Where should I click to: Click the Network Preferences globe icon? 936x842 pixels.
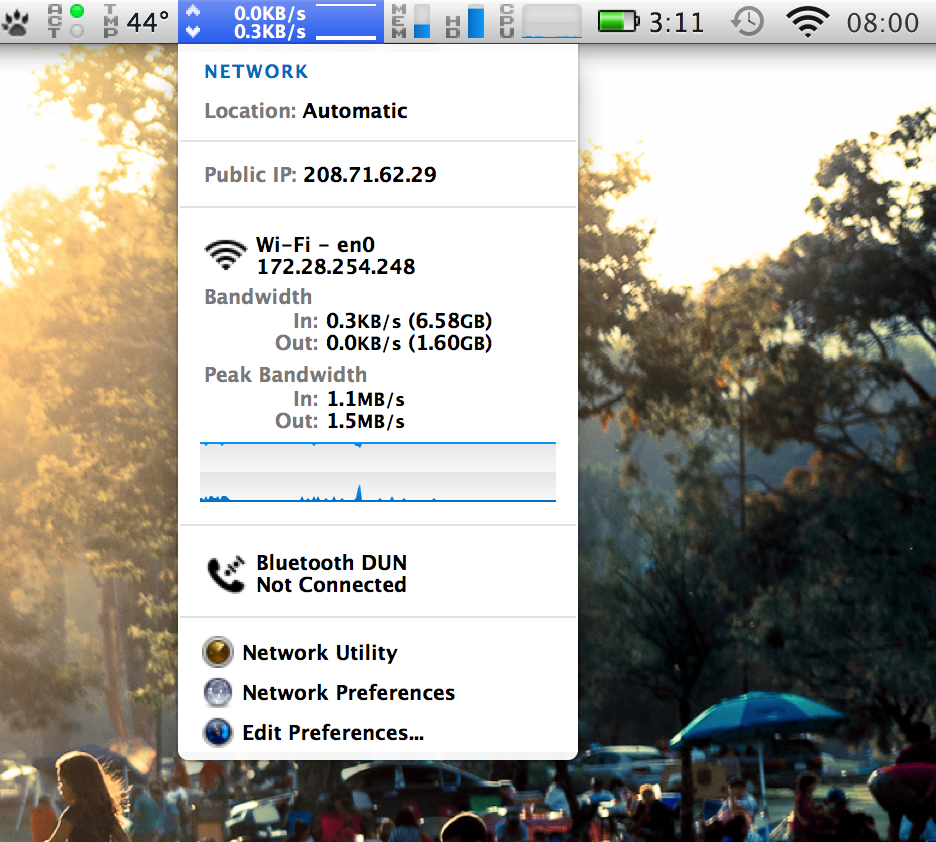coord(218,692)
